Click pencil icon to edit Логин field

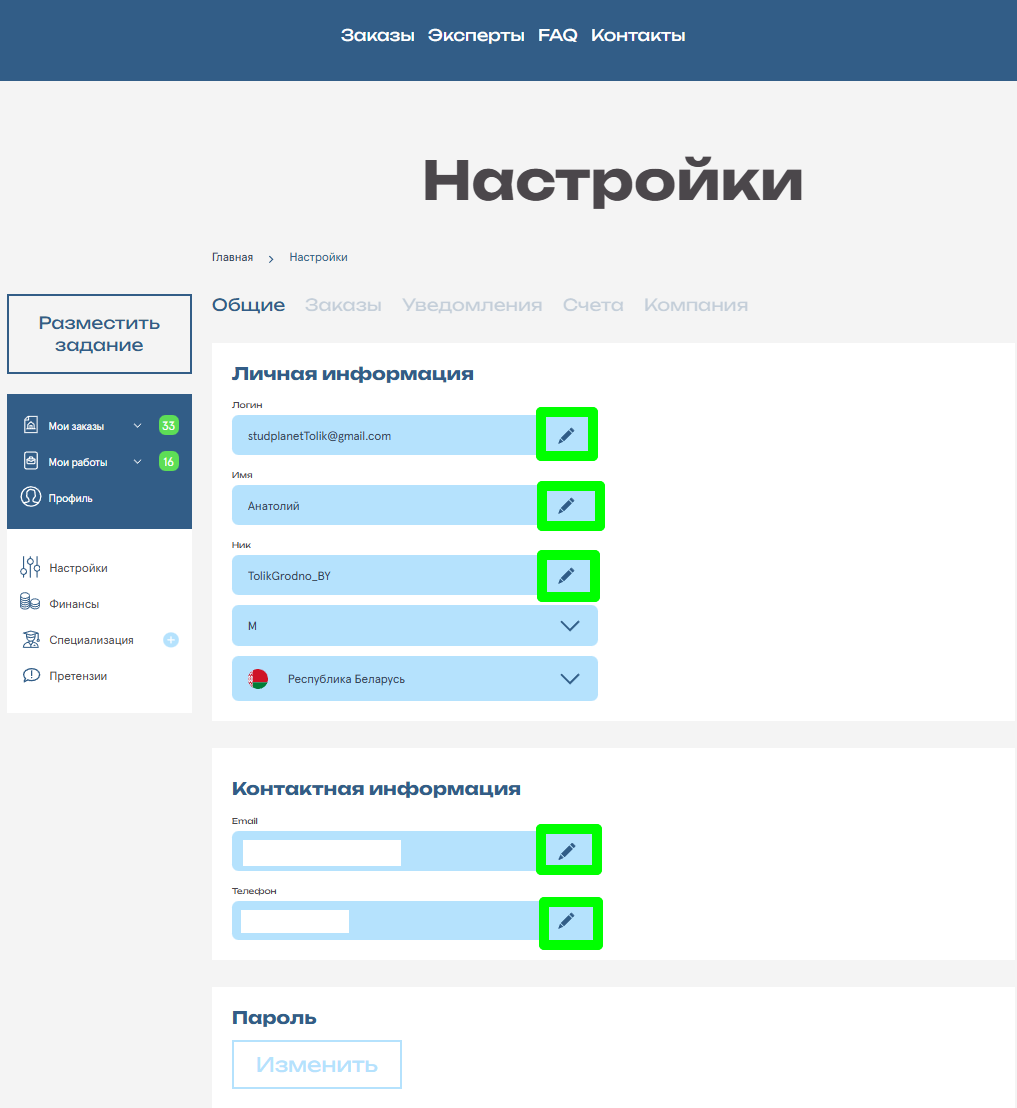tap(566, 435)
